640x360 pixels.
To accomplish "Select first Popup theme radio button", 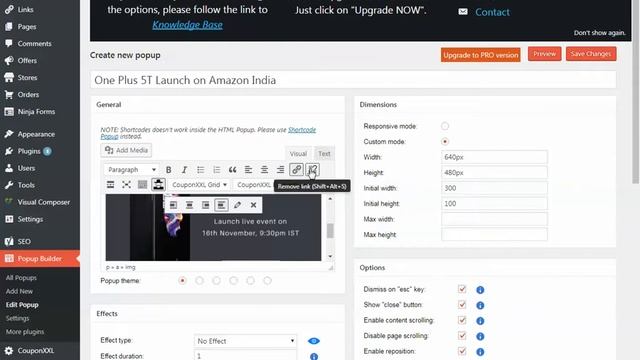I will pyautogui.click(x=182, y=280).
